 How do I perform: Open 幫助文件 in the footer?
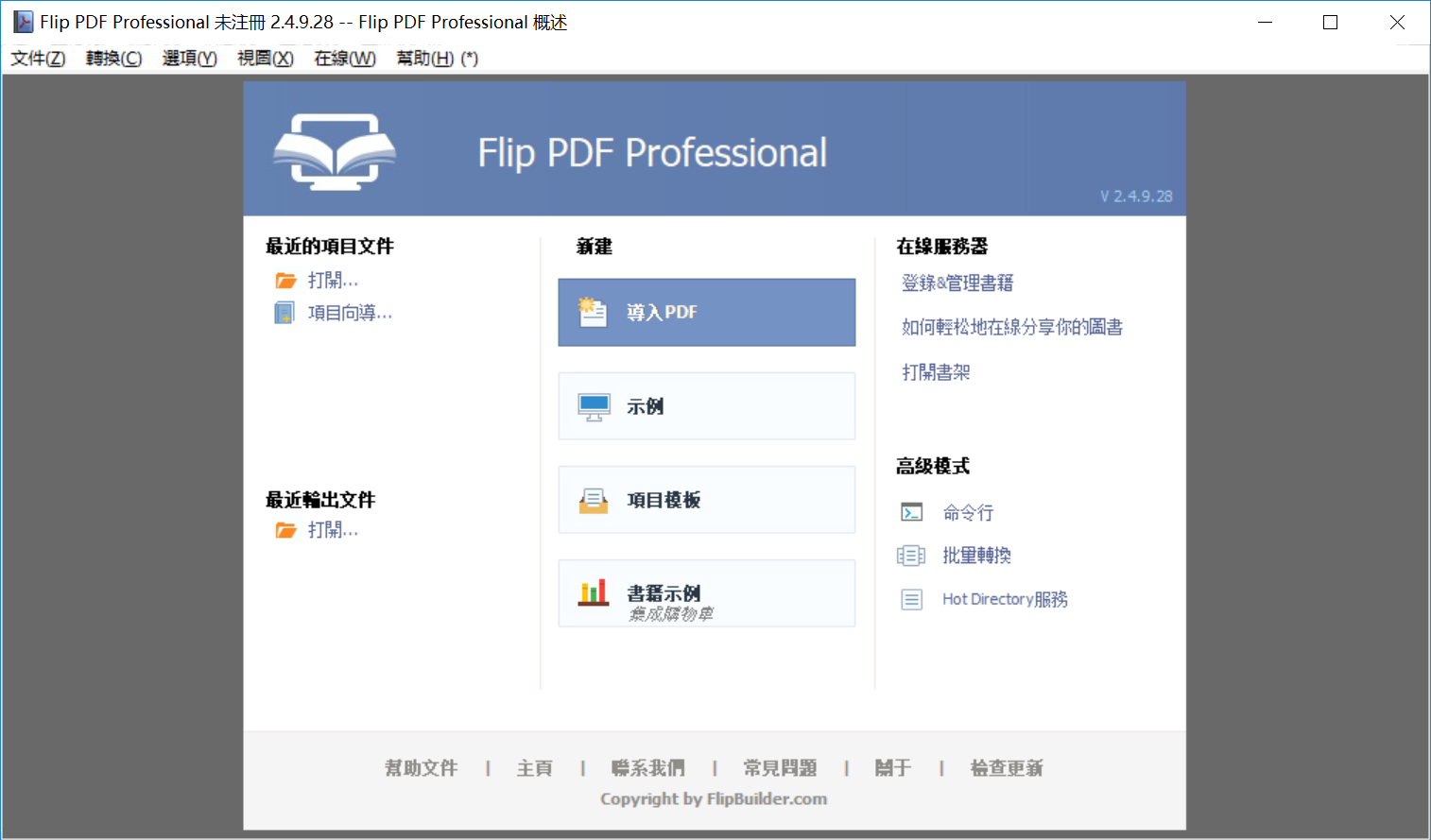421,768
